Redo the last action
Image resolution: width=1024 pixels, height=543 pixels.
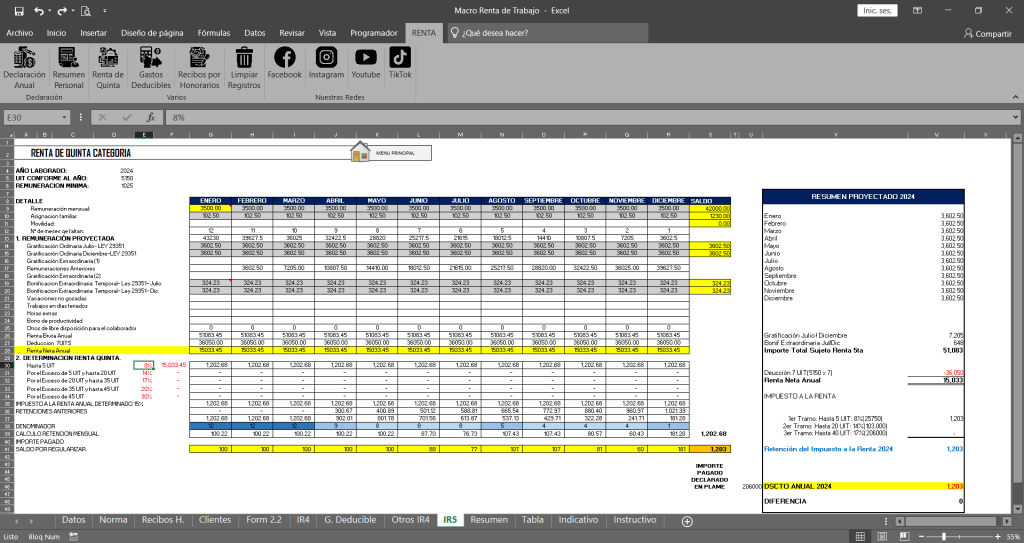(x=62, y=10)
